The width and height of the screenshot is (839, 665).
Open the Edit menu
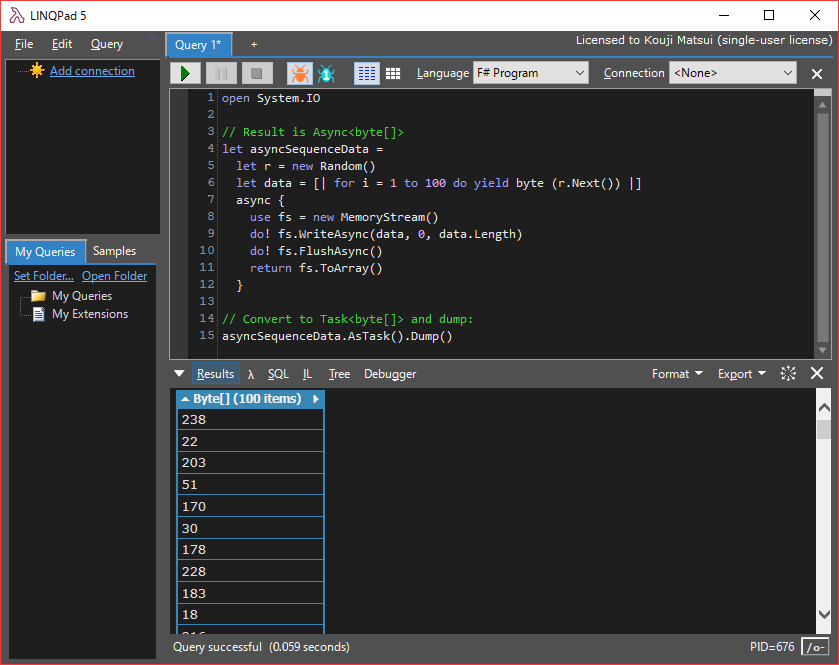(62, 44)
